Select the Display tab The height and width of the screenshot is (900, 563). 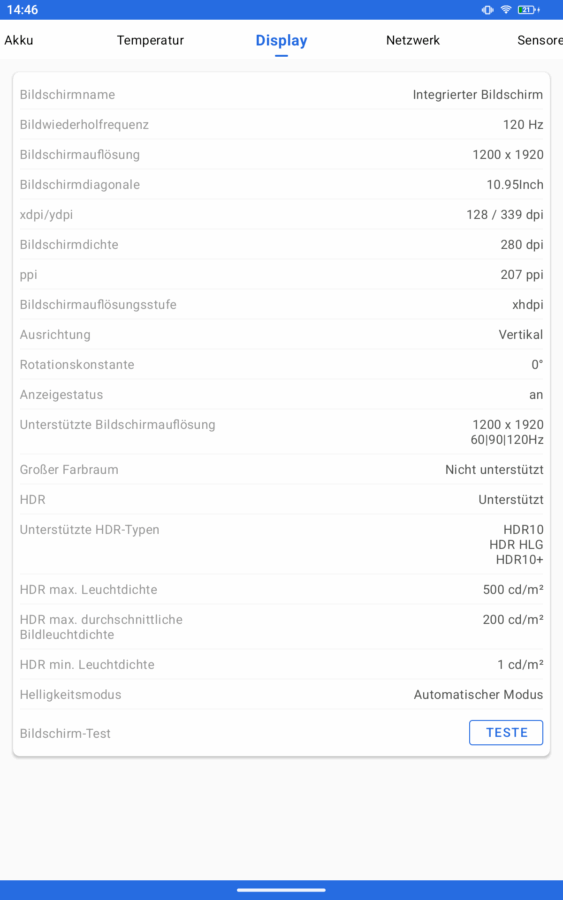tap(281, 40)
